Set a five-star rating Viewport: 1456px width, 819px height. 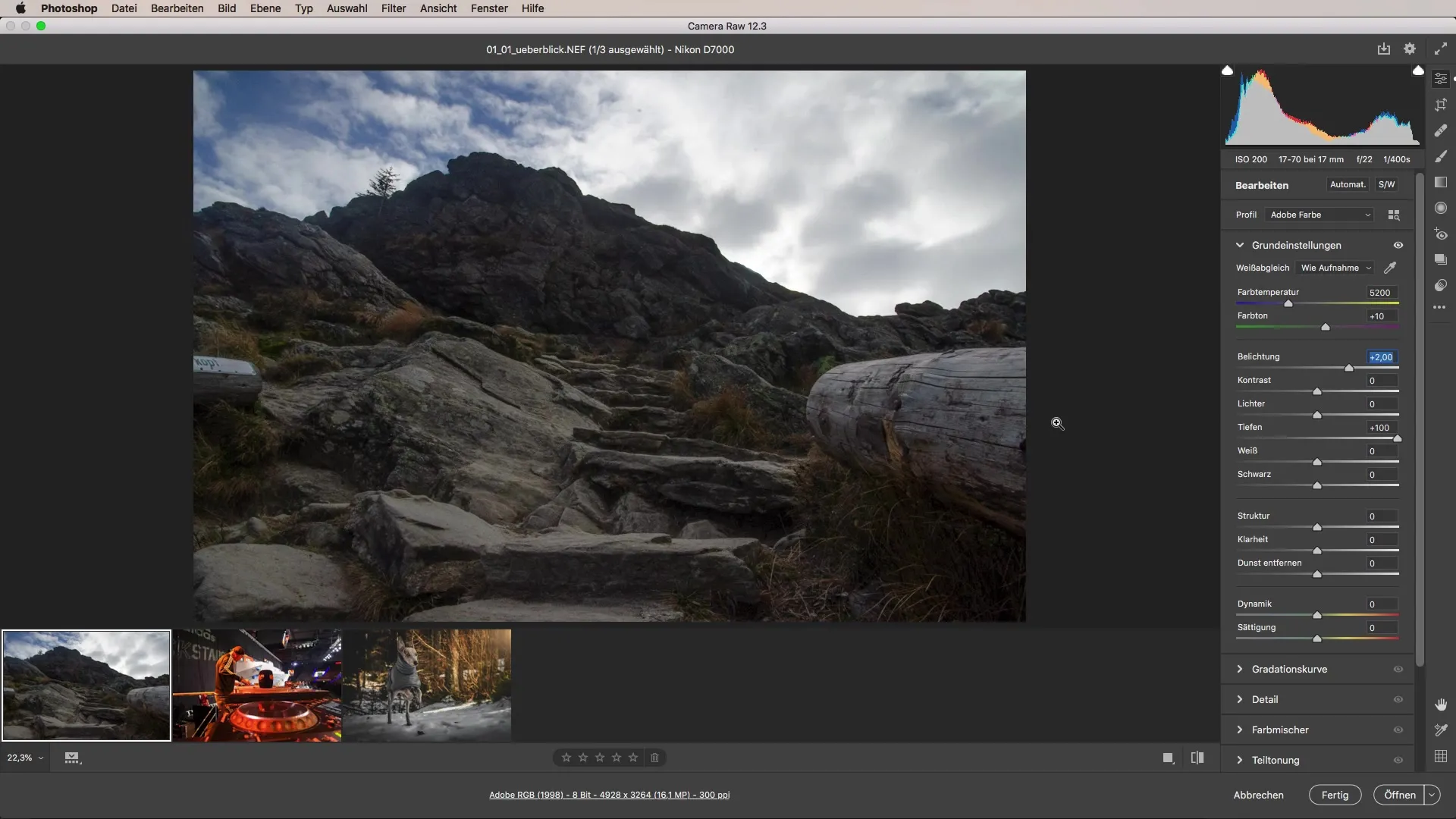tap(633, 758)
